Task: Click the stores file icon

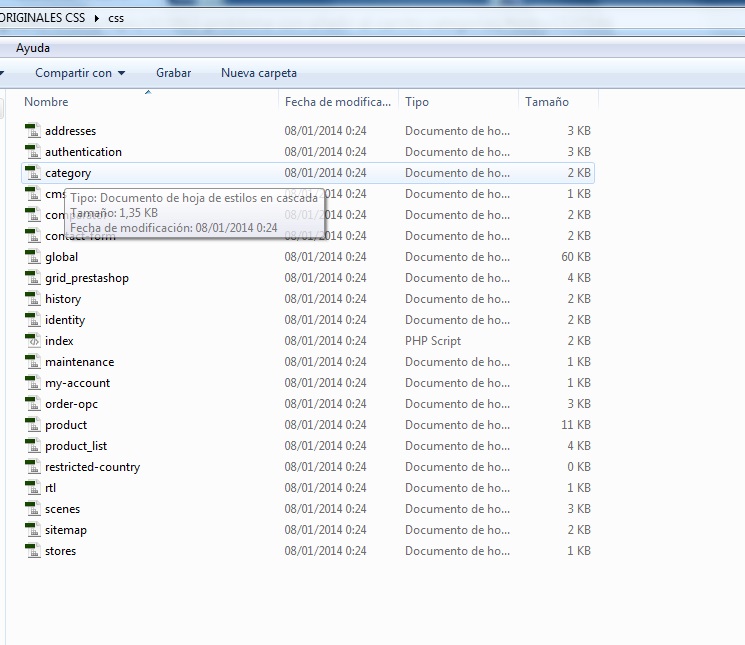Action: tap(33, 550)
